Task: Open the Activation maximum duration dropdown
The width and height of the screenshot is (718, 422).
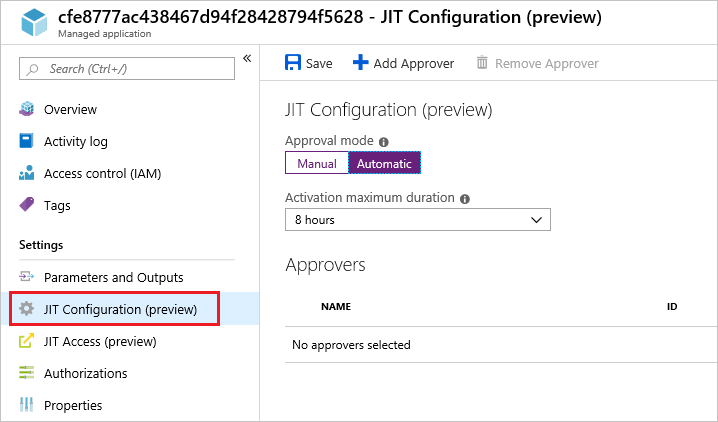Action: [x=417, y=219]
